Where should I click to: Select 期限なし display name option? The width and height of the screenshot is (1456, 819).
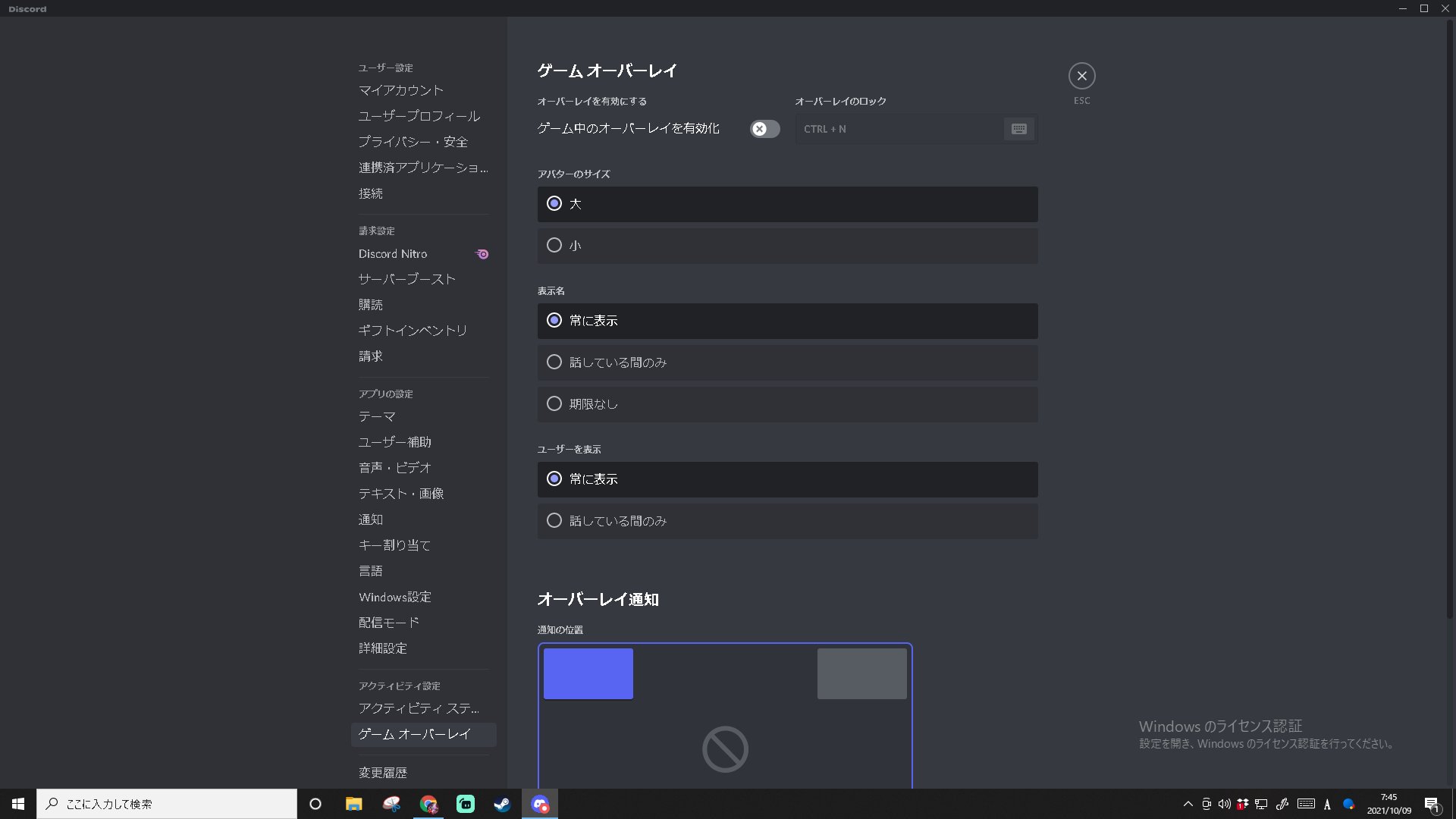tap(787, 404)
